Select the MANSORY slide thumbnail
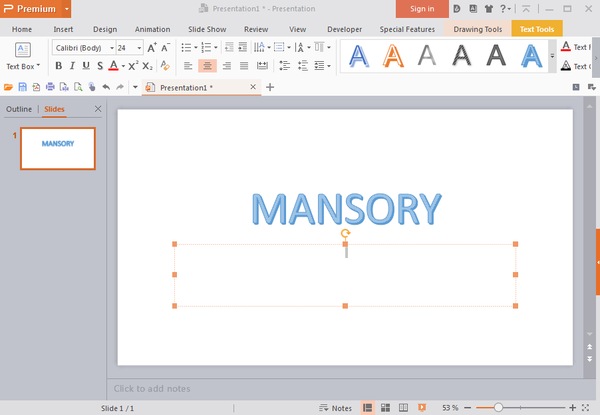This screenshot has width=600, height=415. point(58,148)
